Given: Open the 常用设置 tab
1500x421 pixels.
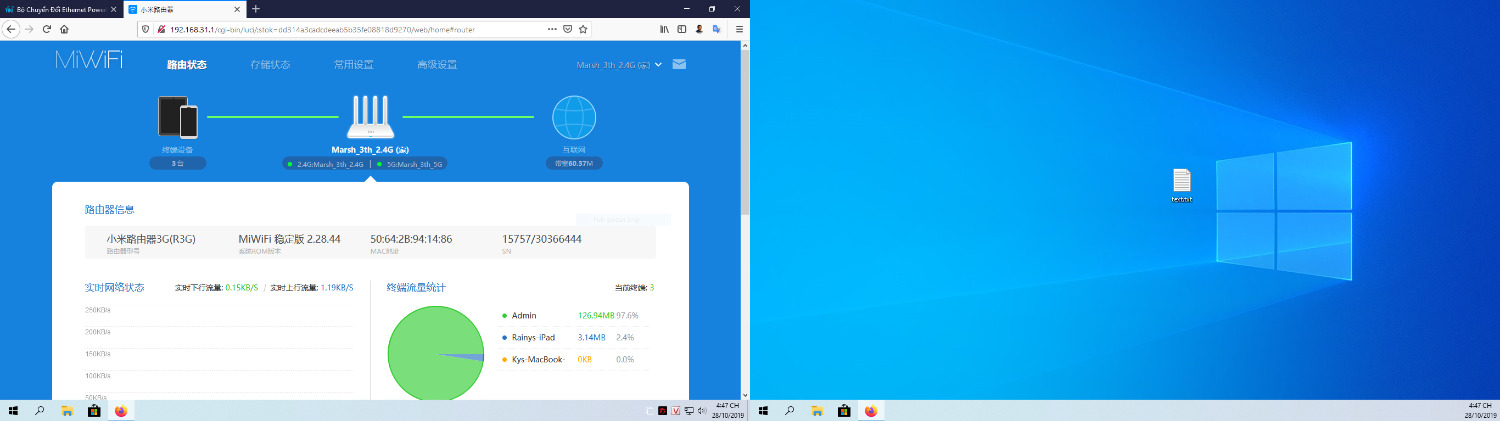Looking at the screenshot, I should point(353,65).
